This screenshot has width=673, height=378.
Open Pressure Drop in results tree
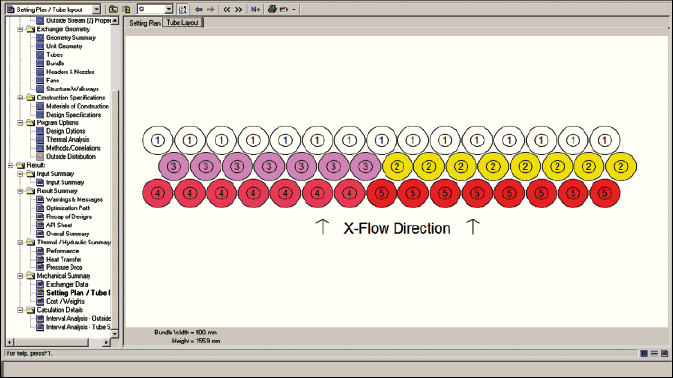point(64,267)
